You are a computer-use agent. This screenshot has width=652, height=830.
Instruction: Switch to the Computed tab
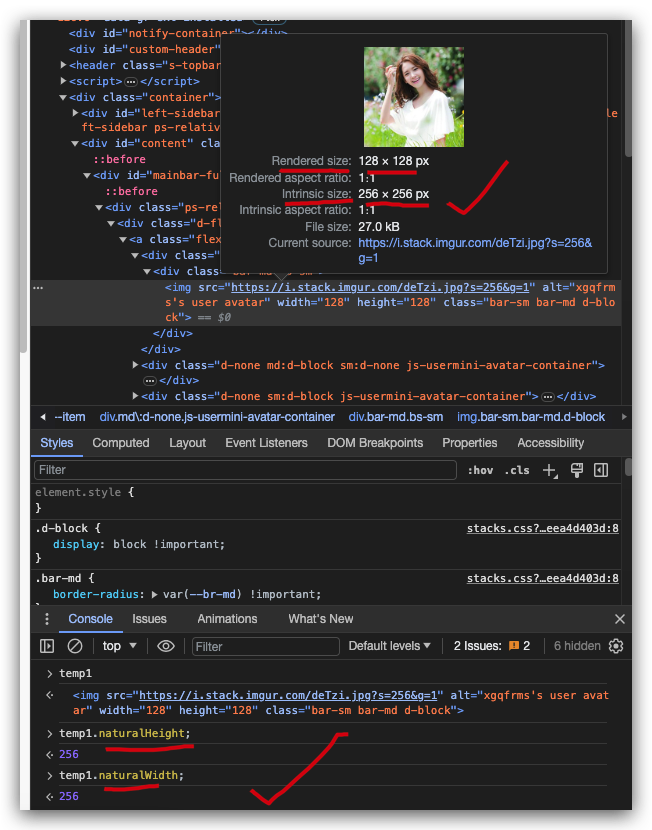pos(121,443)
